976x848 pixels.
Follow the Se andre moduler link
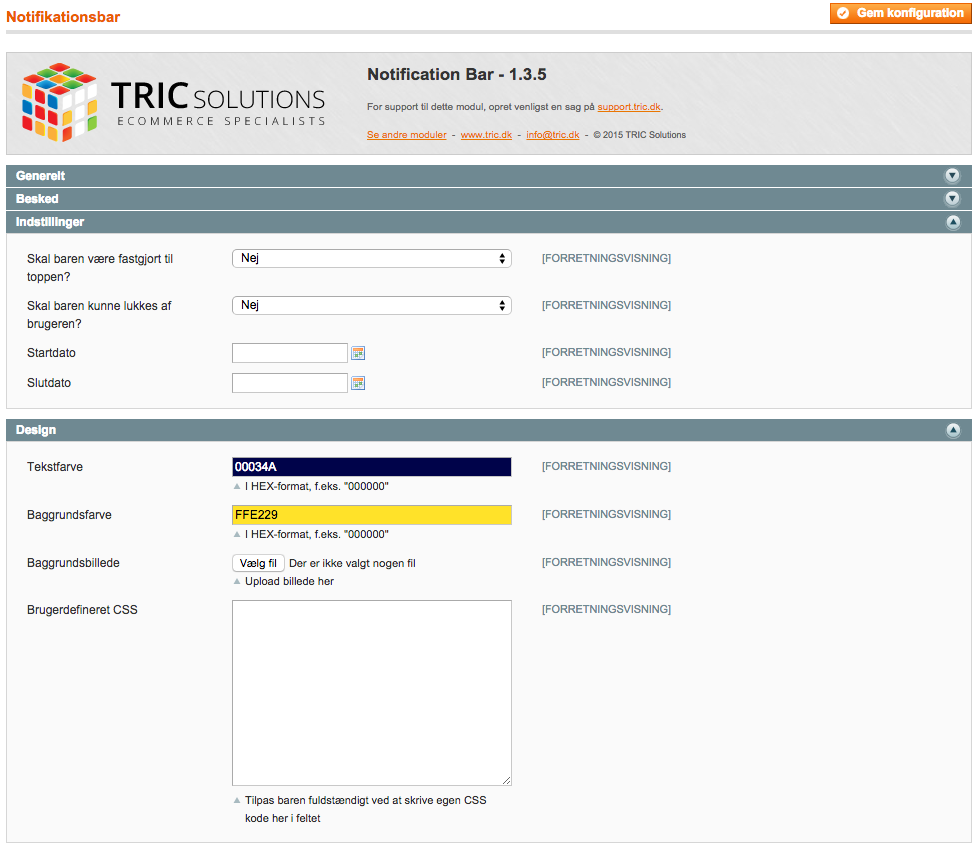(406, 135)
